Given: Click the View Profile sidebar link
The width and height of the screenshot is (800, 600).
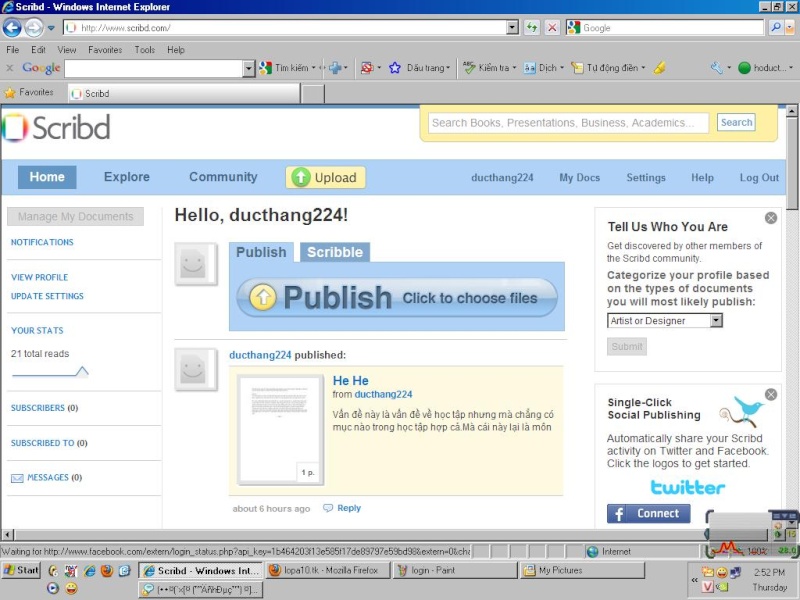Looking at the screenshot, I should (x=39, y=278).
